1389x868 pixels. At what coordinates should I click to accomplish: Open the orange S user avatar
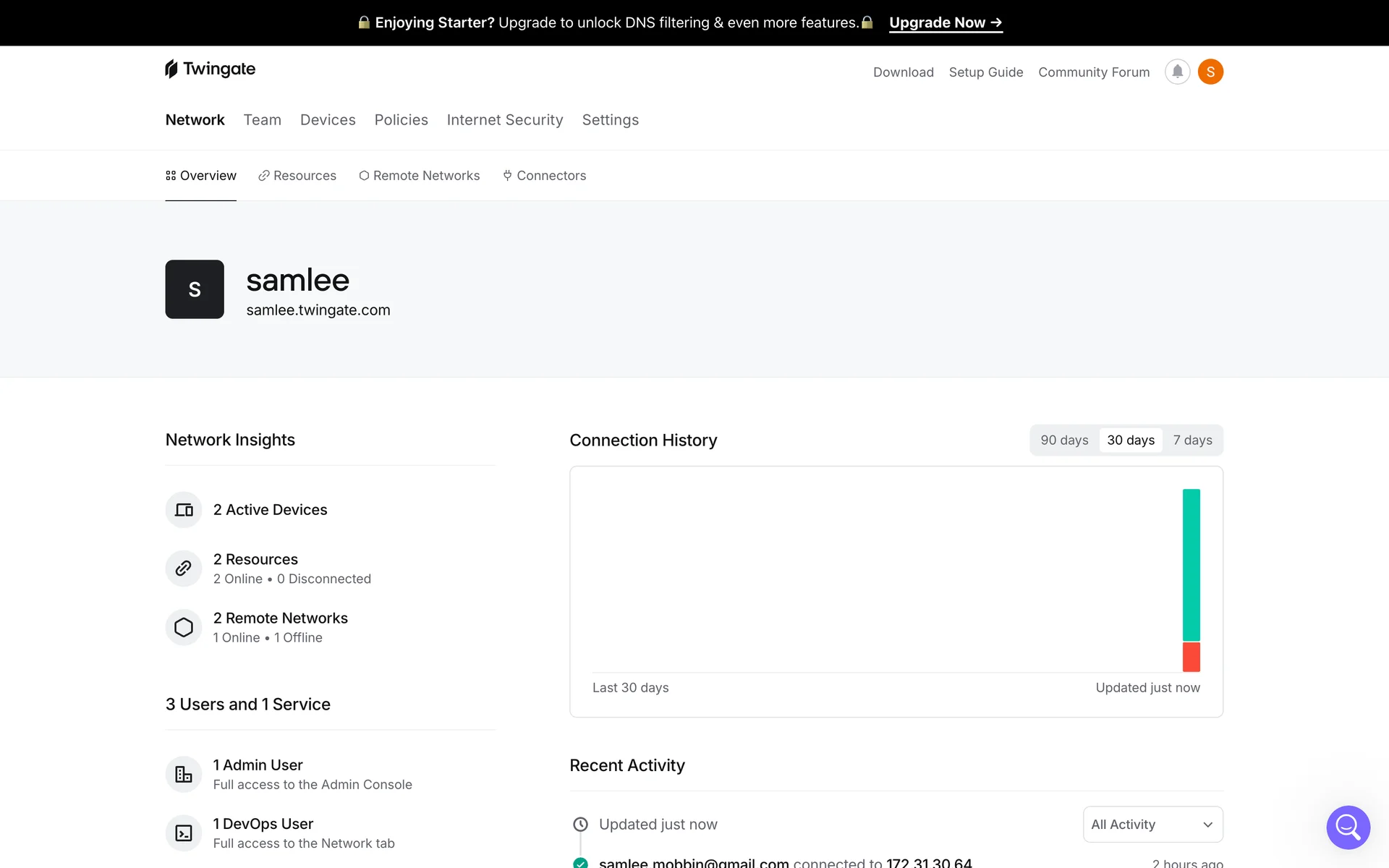[1210, 72]
